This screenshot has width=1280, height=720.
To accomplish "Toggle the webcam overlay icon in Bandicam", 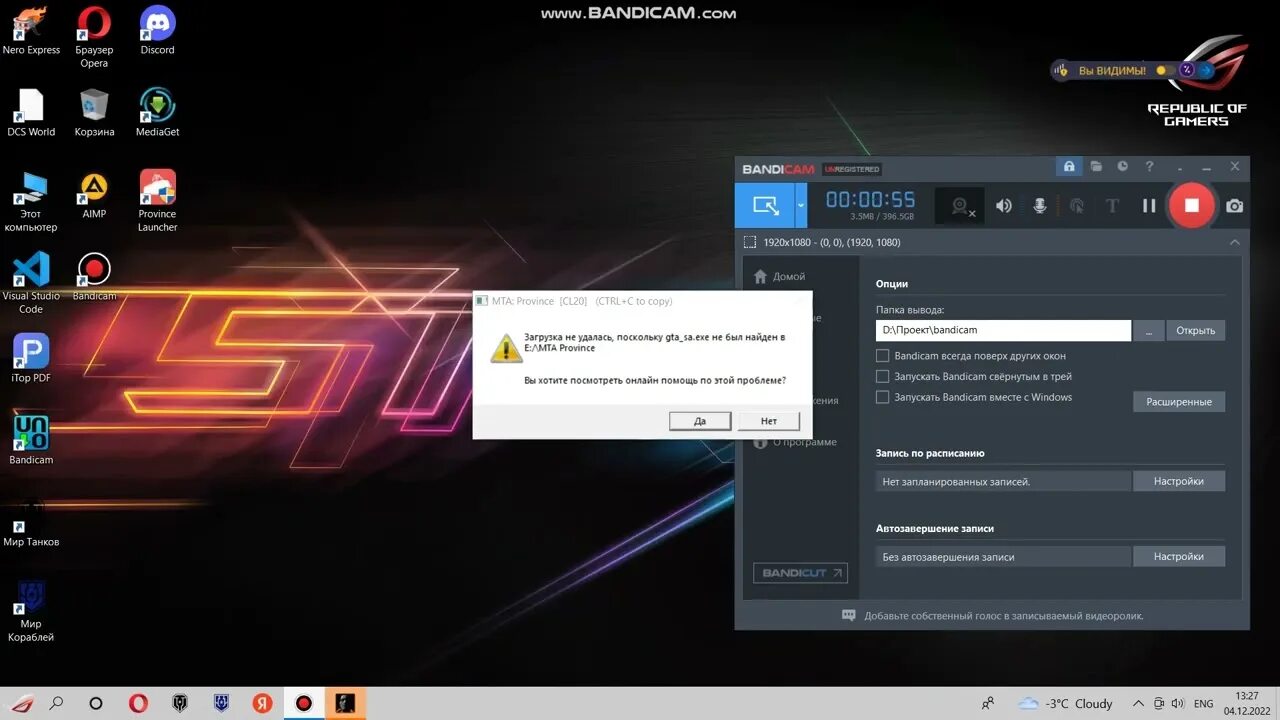I will [x=962, y=206].
